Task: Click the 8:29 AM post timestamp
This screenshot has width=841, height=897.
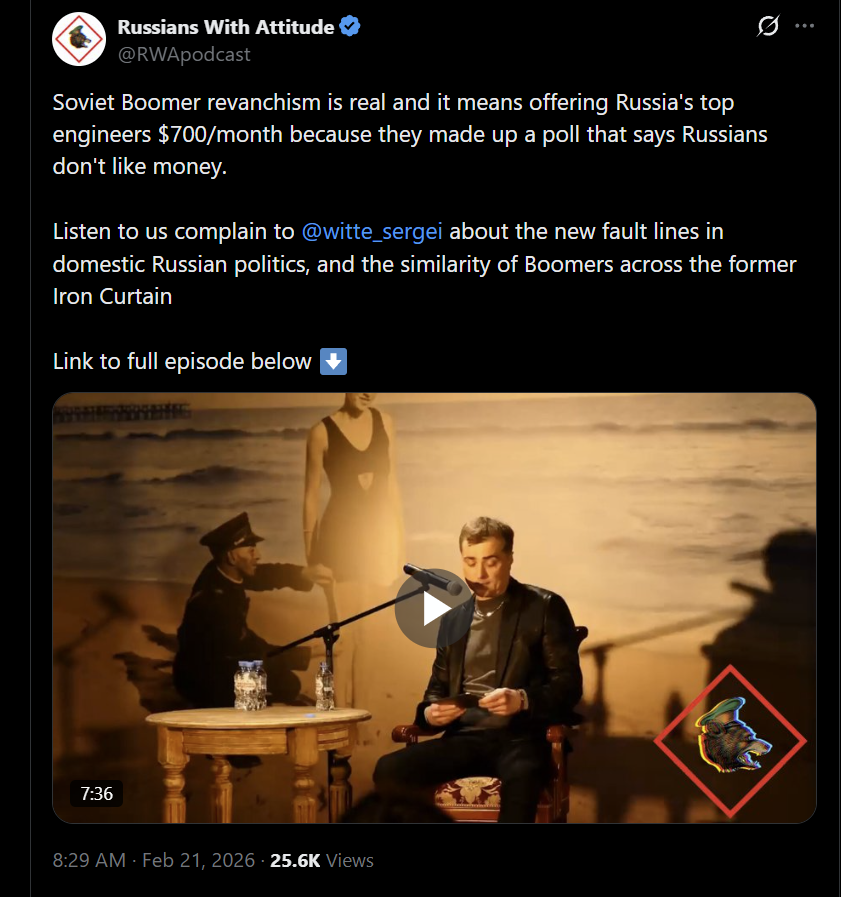Action: [90, 860]
